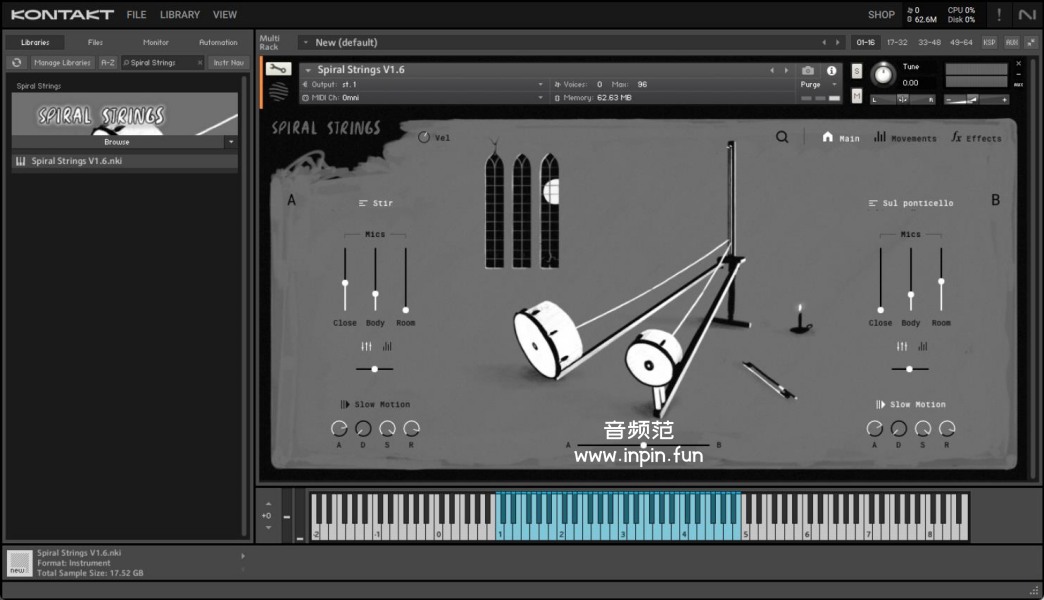The height and width of the screenshot is (600, 1044).
Task: Mute the instrument with M button
Action: (x=857, y=97)
